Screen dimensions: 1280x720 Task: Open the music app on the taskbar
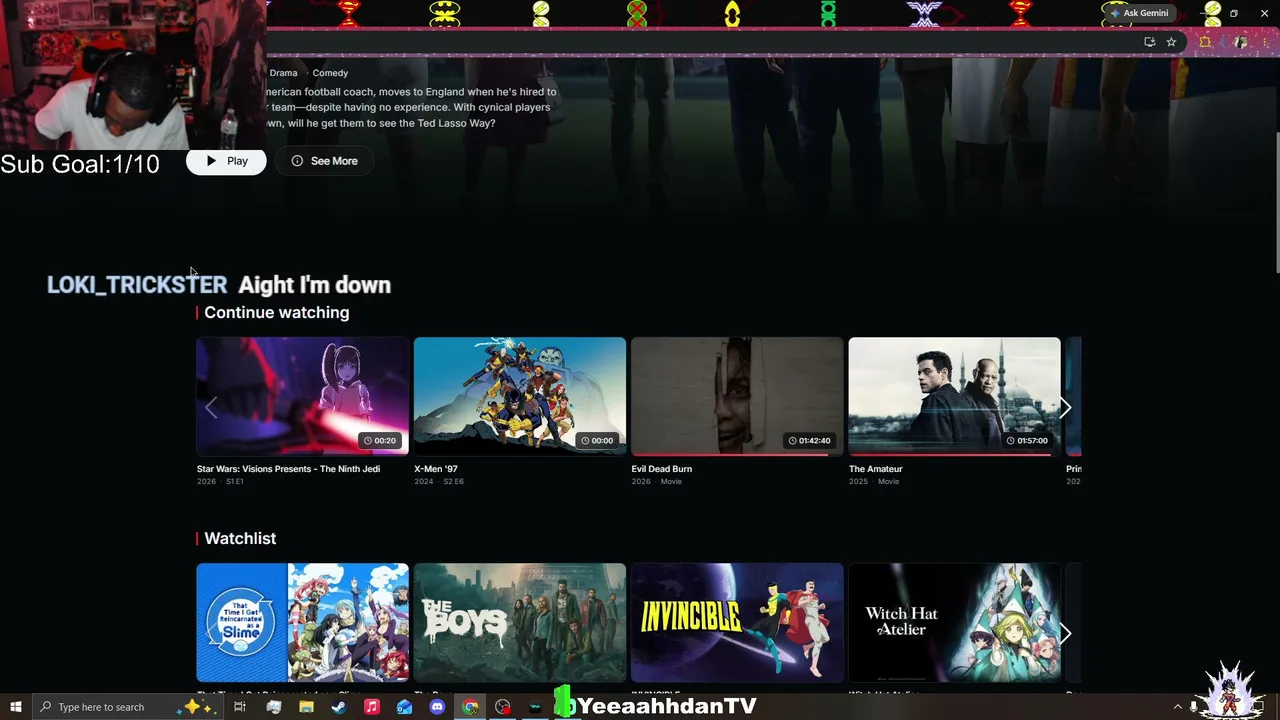[x=372, y=707]
